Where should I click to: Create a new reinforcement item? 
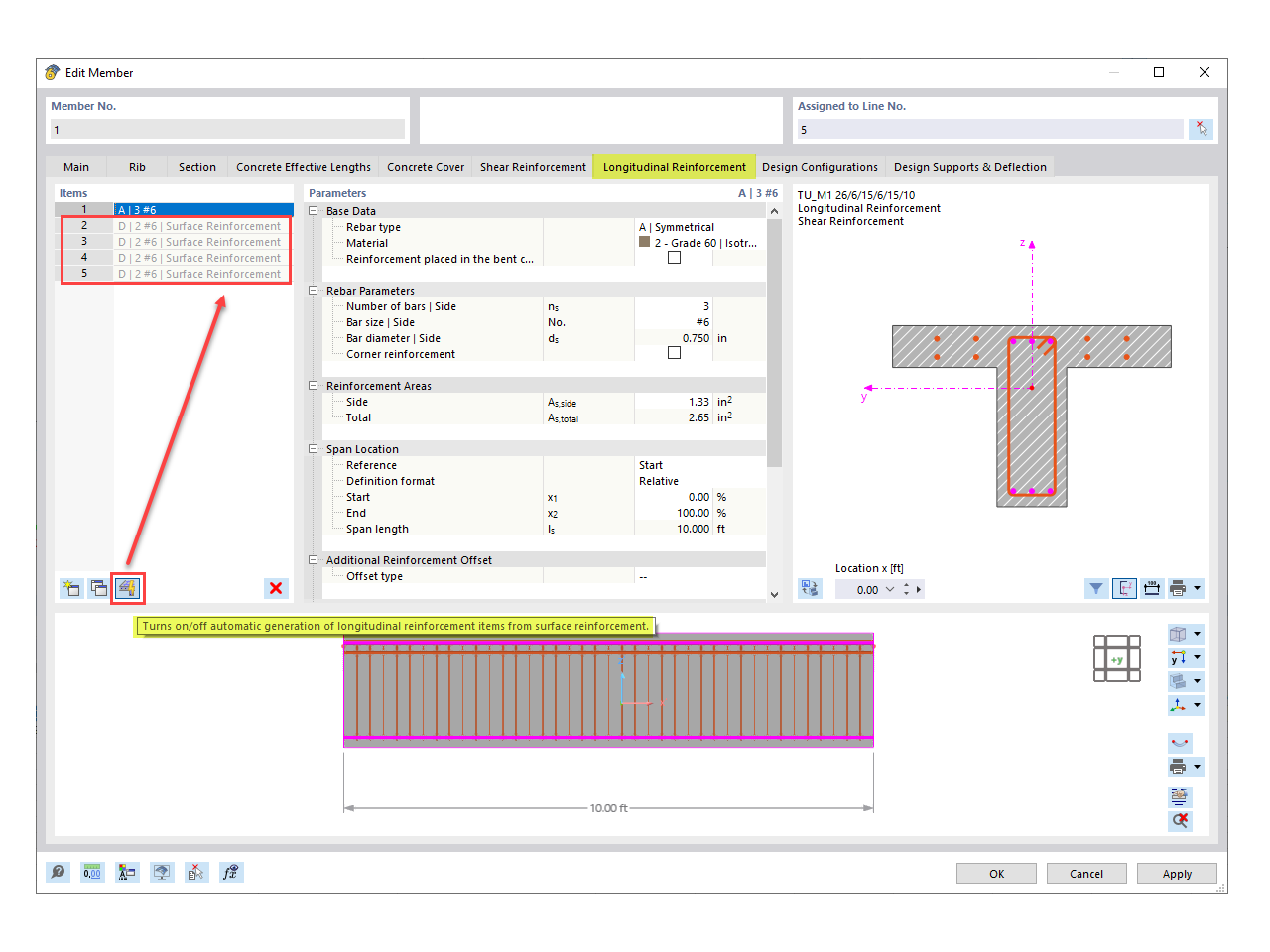pyautogui.click(x=70, y=588)
